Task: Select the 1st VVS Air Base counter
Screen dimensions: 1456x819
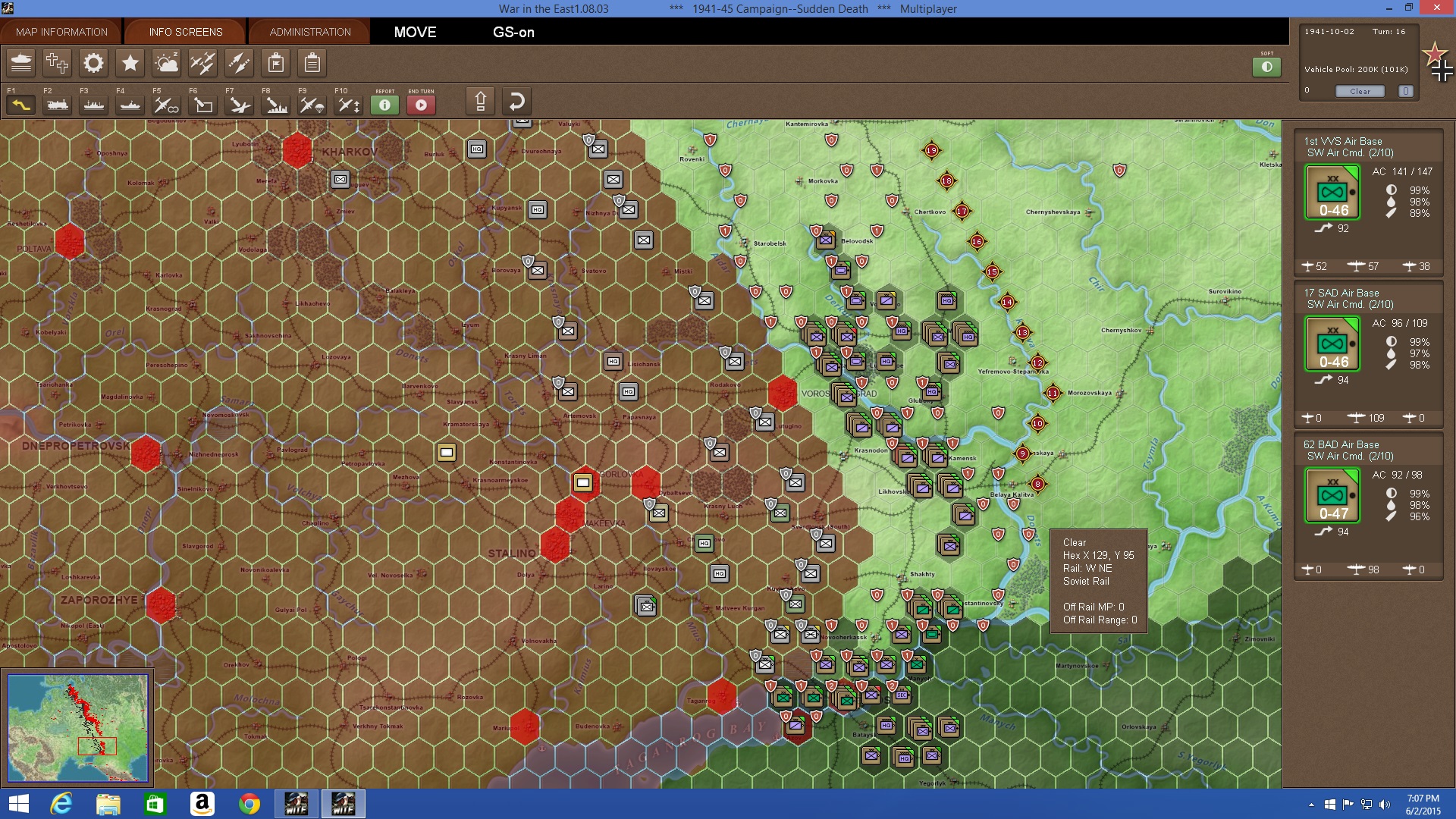Action: pos(1332,193)
